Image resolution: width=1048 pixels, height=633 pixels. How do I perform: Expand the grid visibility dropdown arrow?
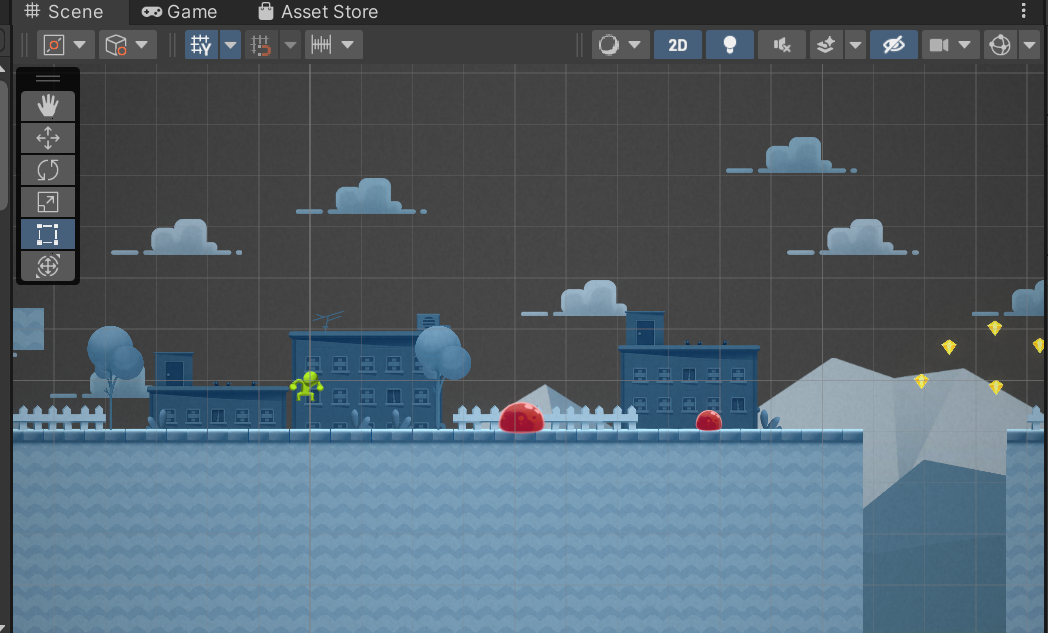232,44
